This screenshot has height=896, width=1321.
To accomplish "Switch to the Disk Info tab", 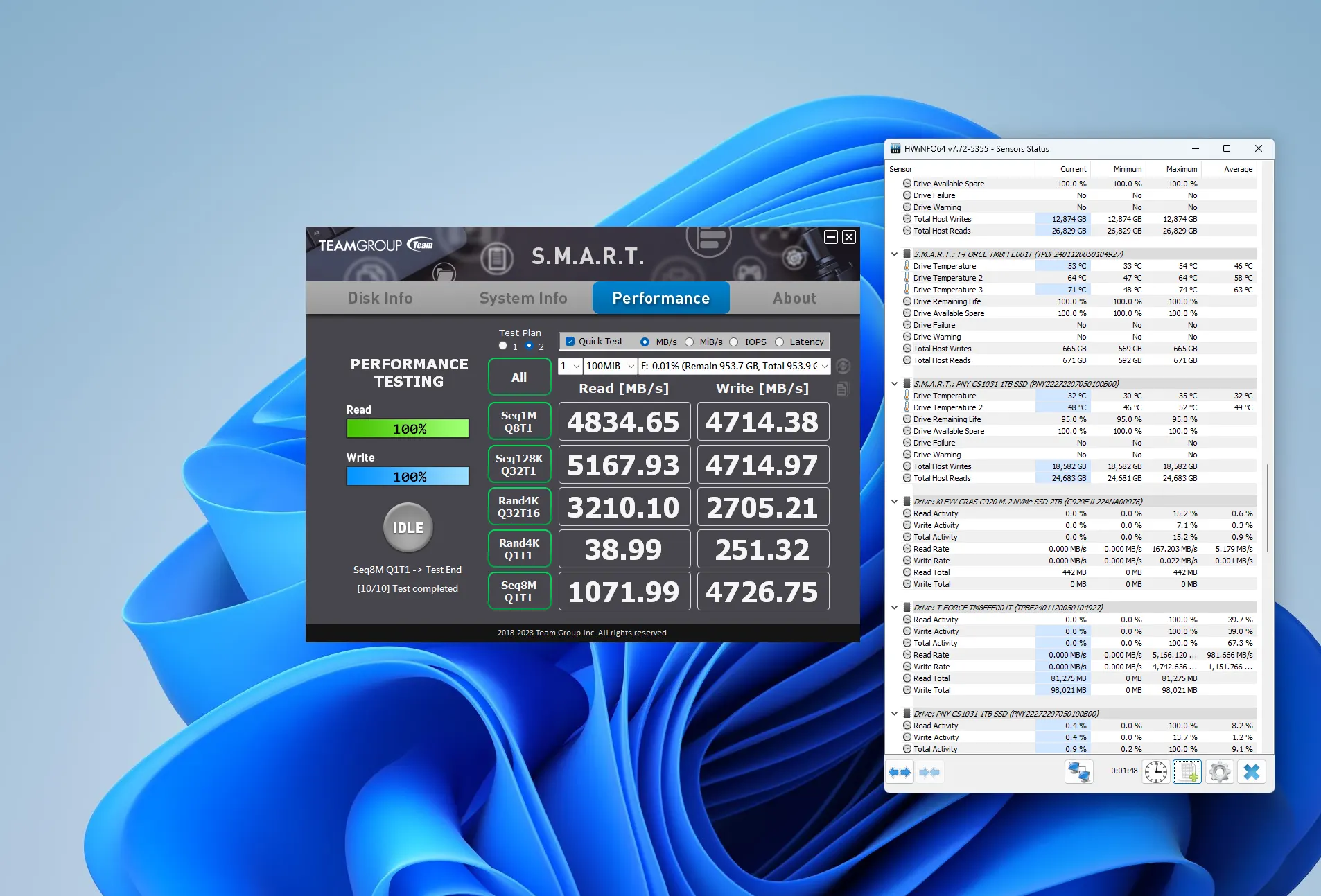I will pos(380,298).
